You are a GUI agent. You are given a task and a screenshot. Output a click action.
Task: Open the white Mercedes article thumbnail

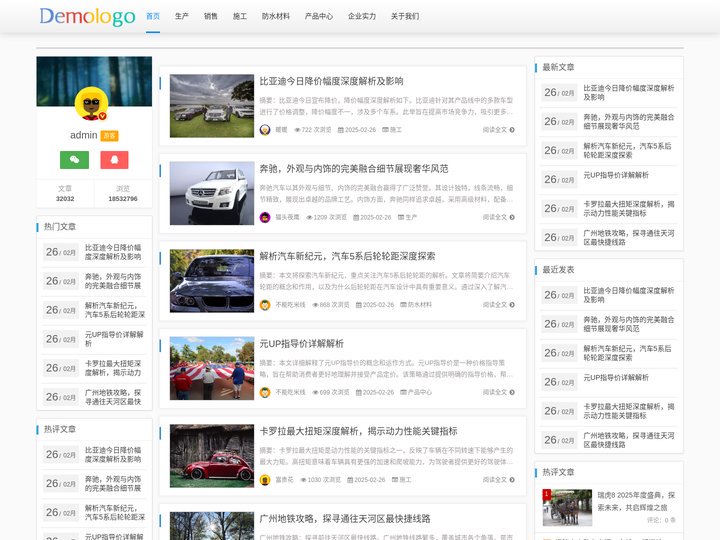point(212,193)
